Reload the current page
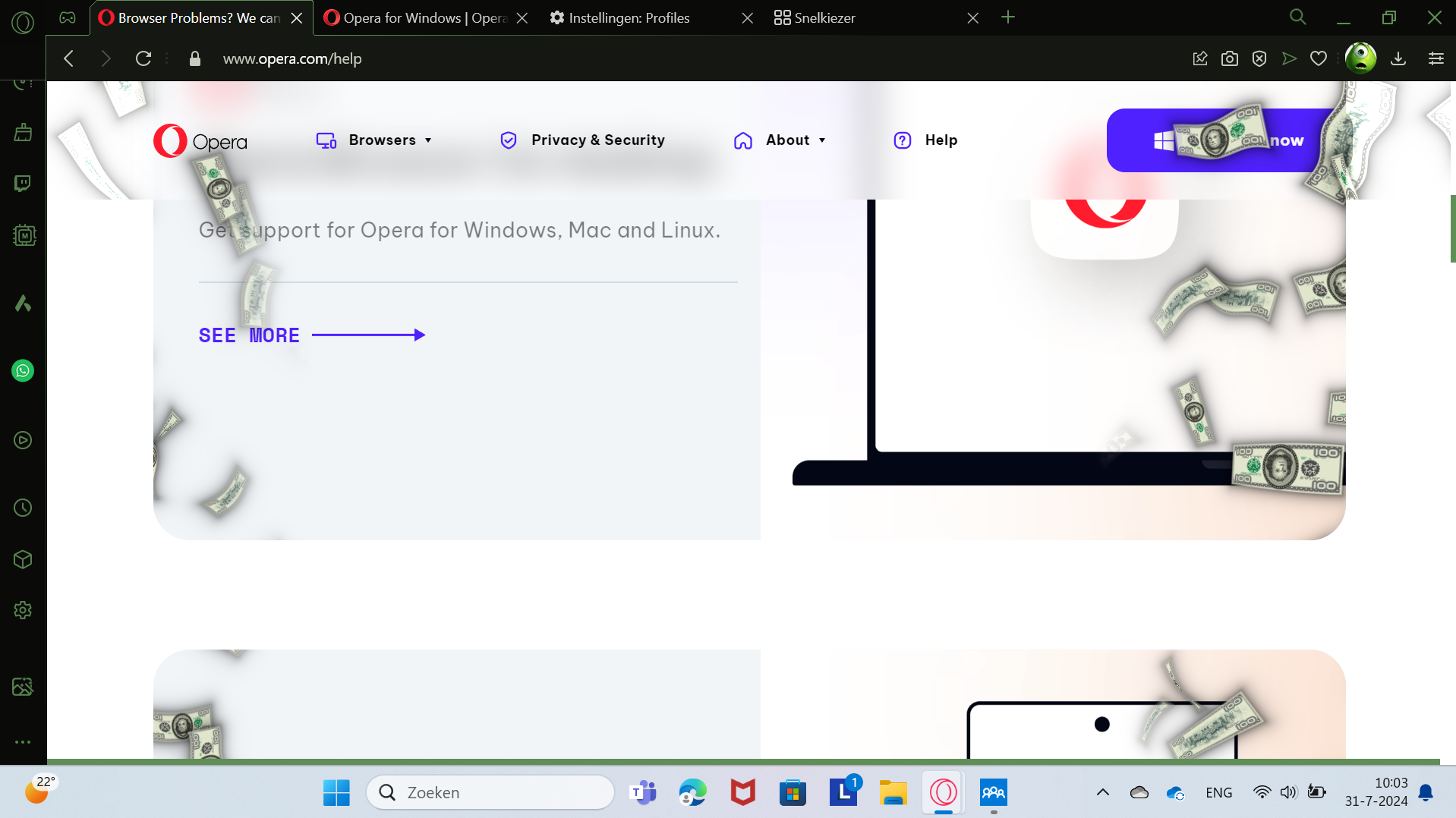 (x=143, y=58)
